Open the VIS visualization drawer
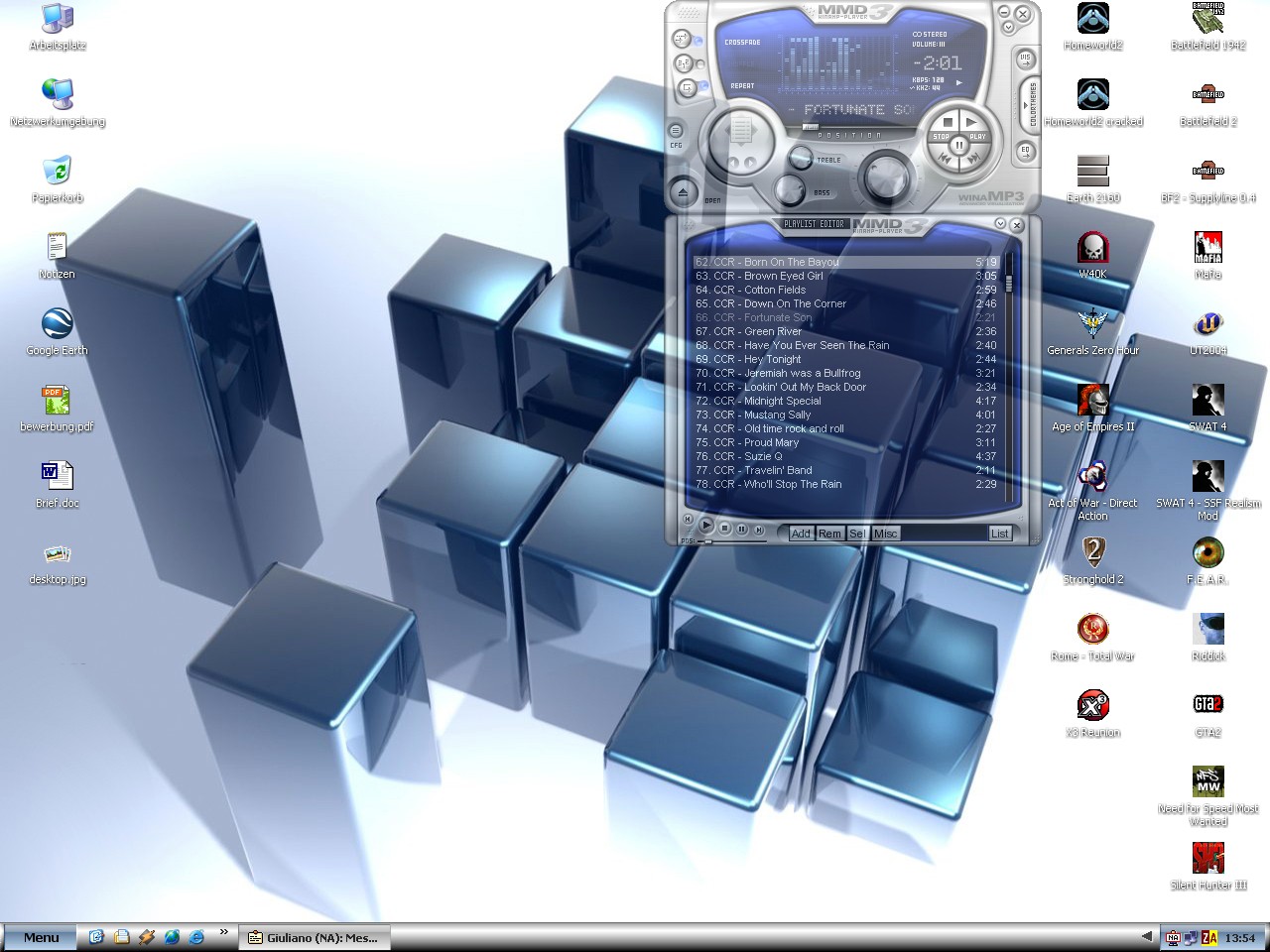Viewport: 1270px width, 952px height. 1025,59
